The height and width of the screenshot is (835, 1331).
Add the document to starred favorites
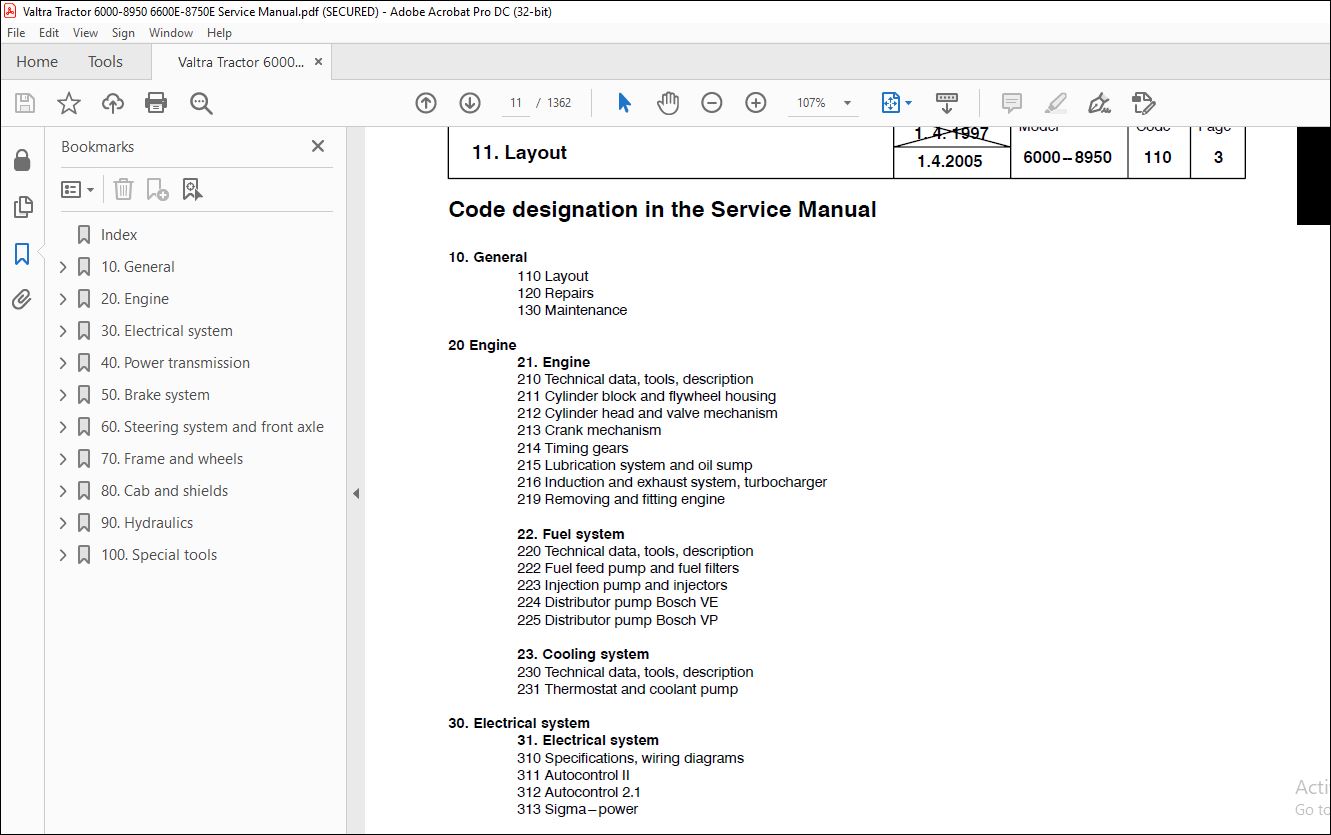coord(69,103)
